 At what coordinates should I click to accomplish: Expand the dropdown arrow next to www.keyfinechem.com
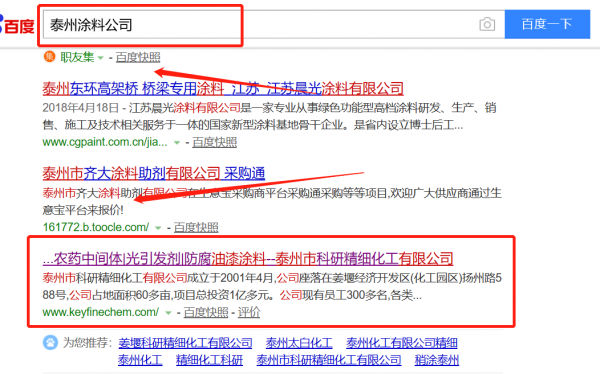click(168, 313)
